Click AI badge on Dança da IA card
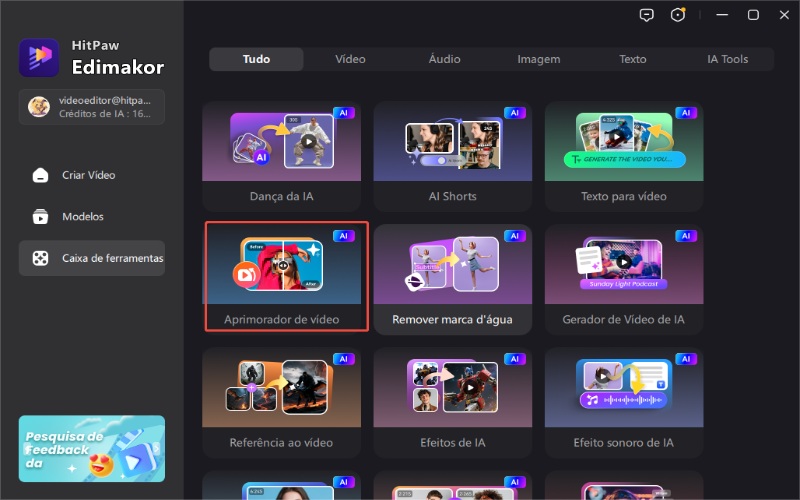800x500 pixels. coord(343,113)
